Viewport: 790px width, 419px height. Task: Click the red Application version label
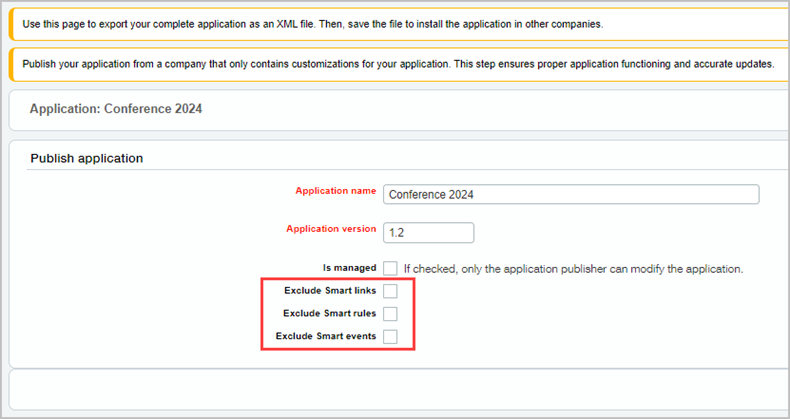(x=331, y=229)
